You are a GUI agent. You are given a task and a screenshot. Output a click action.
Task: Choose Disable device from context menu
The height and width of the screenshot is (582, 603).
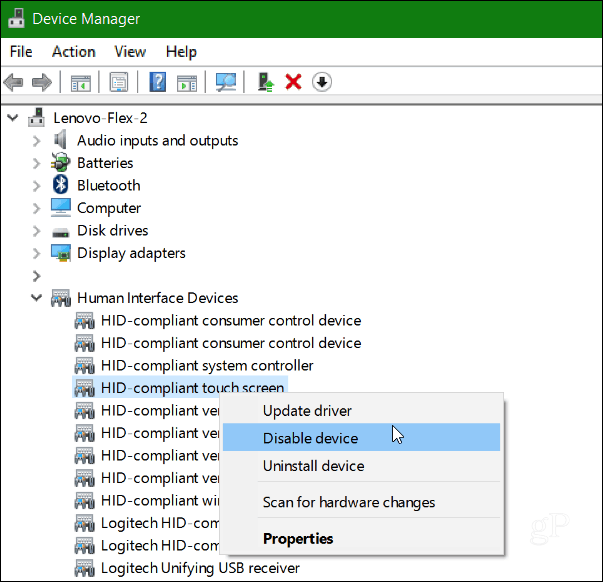[x=361, y=437]
